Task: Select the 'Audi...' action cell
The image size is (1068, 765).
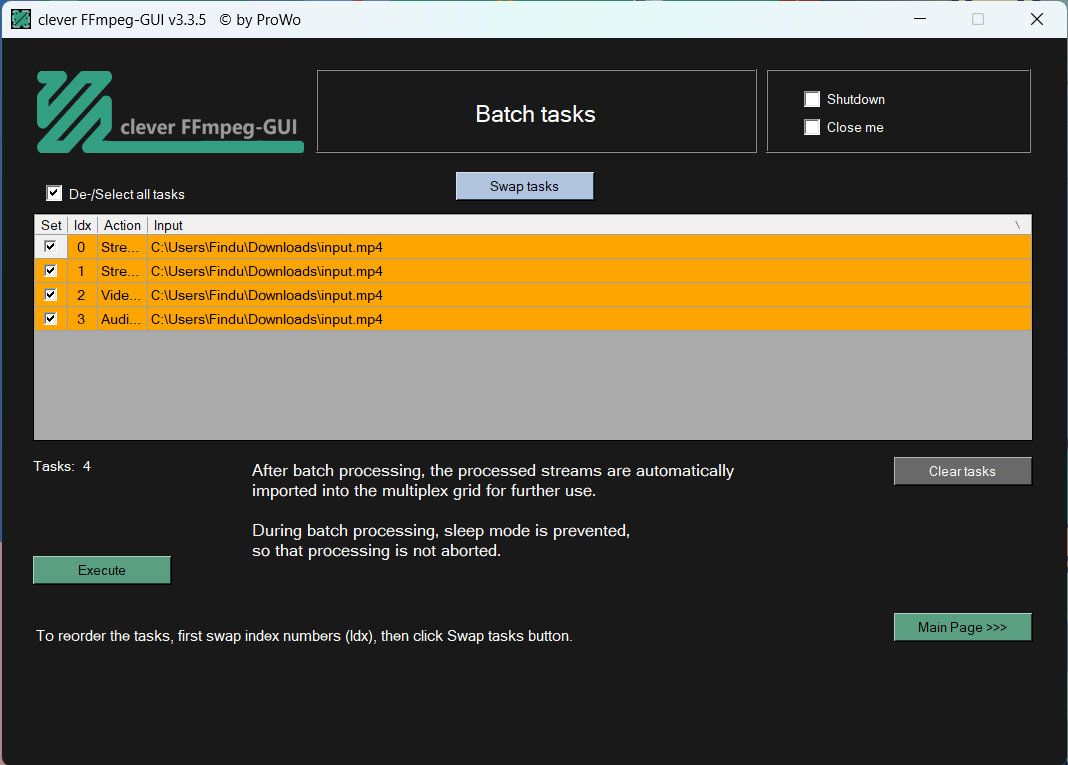Action: [122, 319]
